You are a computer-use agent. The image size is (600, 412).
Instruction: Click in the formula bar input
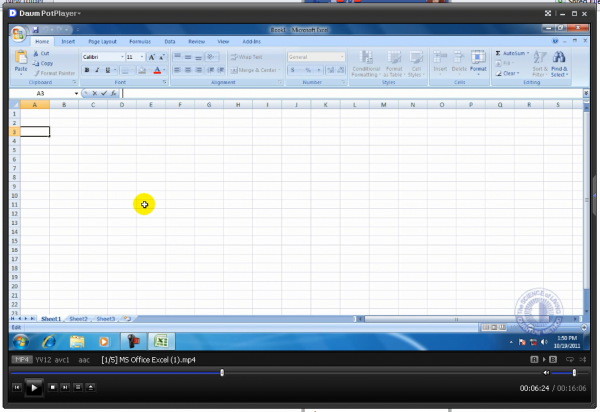352,93
